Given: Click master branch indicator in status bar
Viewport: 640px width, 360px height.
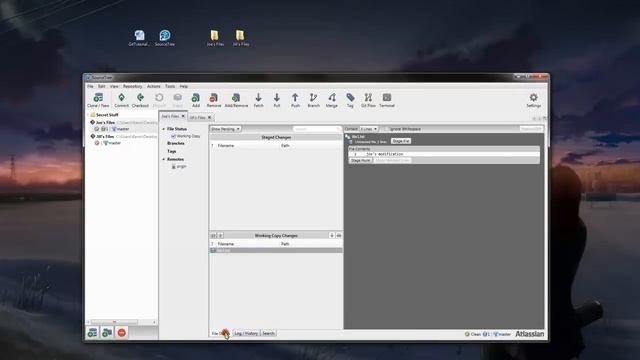Looking at the screenshot, I should 502,334.
